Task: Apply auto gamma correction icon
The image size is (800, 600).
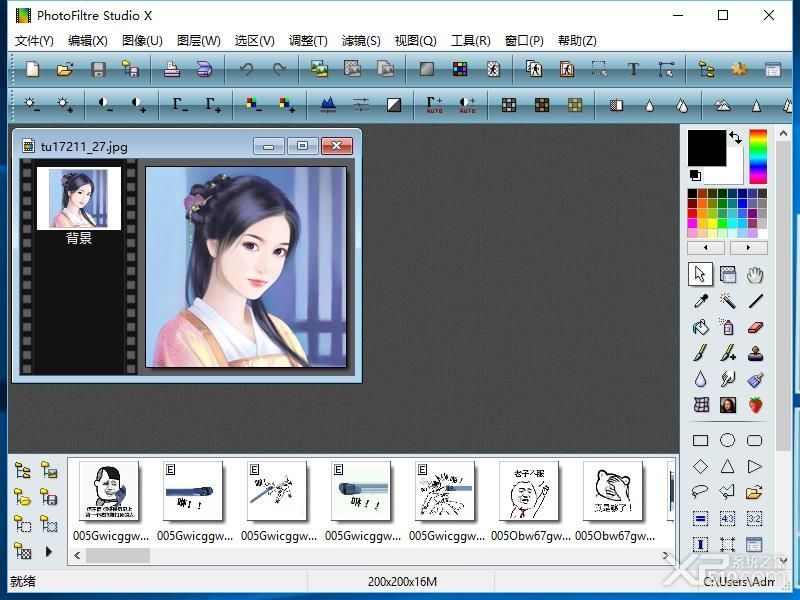Action: (x=434, y=105)
